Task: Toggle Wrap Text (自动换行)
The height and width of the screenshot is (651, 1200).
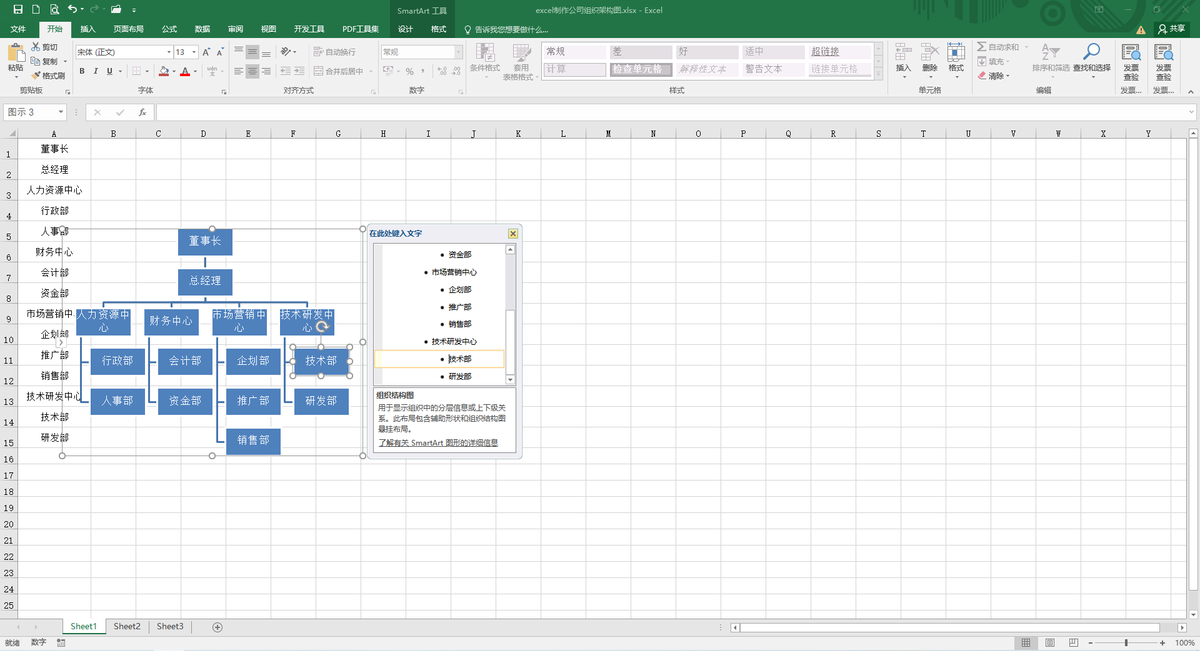Action: 334,52
